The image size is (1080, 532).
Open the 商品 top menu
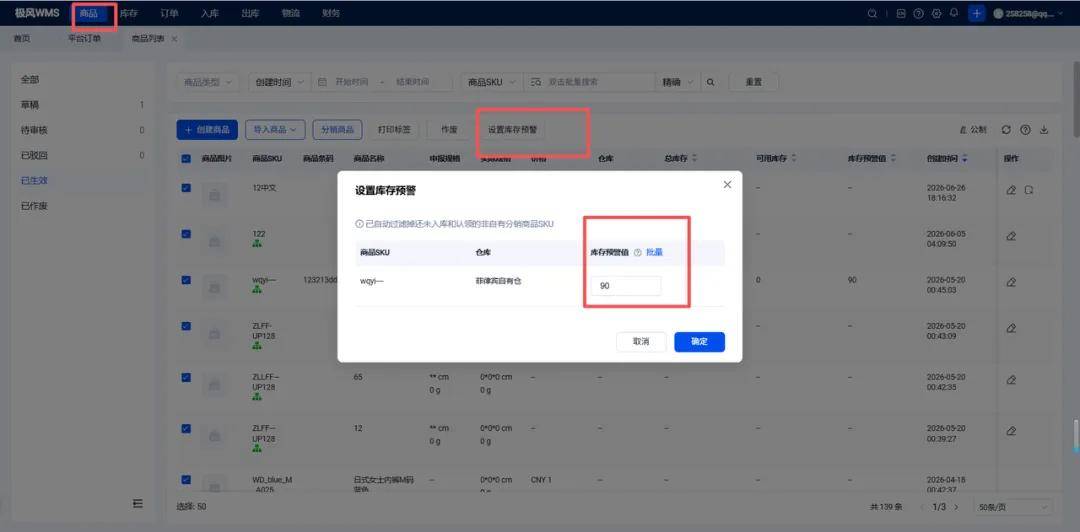point(89,13)
